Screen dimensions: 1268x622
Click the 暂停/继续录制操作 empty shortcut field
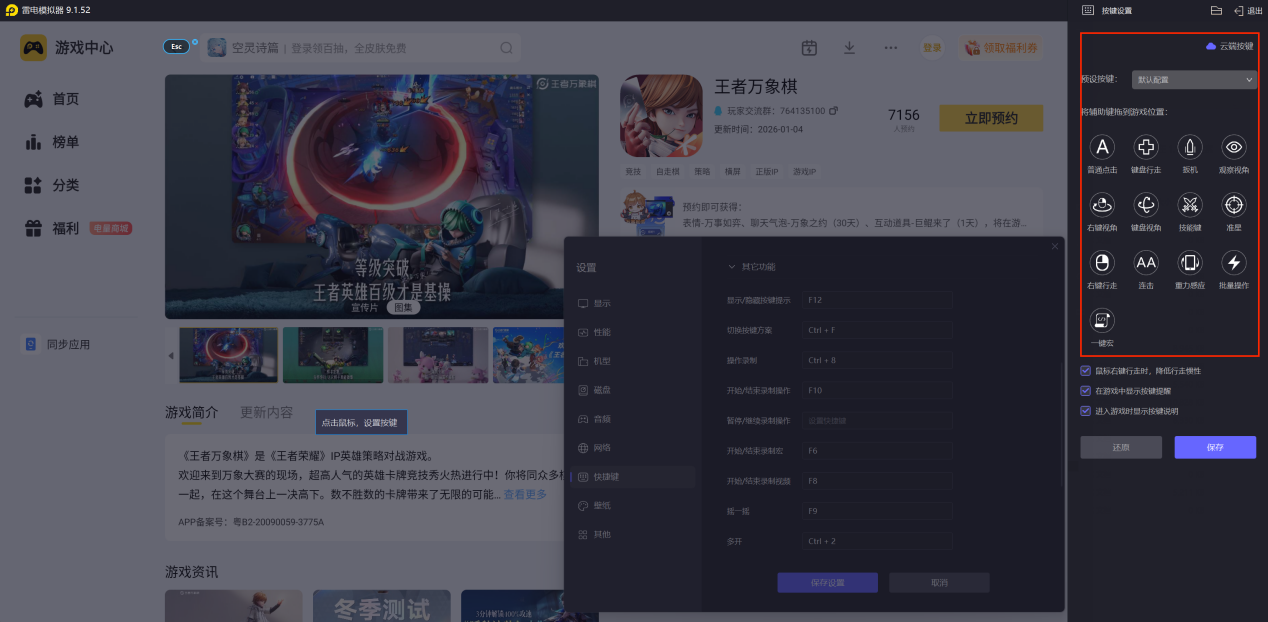coord(876,420)
